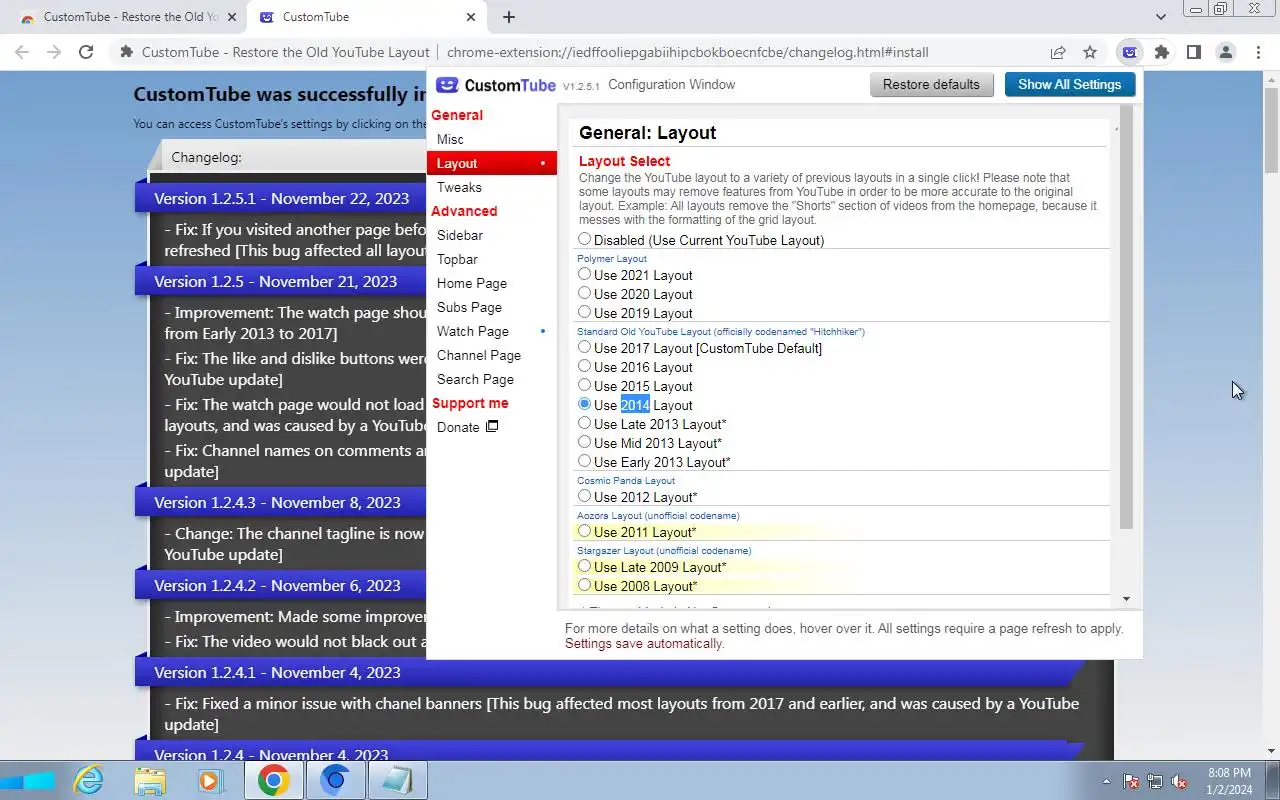Click the external link icon beside Donate
Image resolution: width=1280 pixels, height=800 pixels.
coord(492,427)
